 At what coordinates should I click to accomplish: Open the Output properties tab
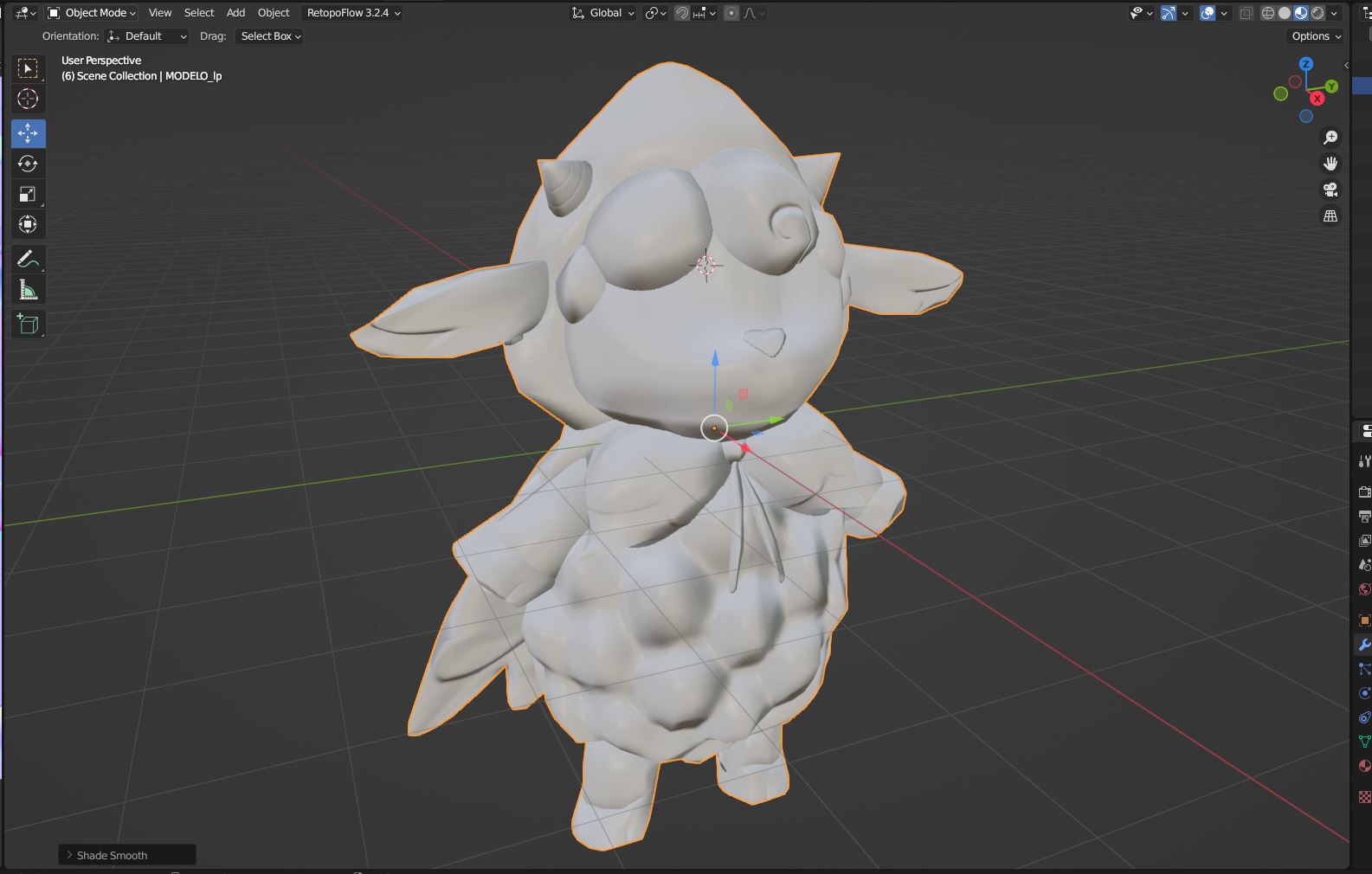(x=1363, y=517)
